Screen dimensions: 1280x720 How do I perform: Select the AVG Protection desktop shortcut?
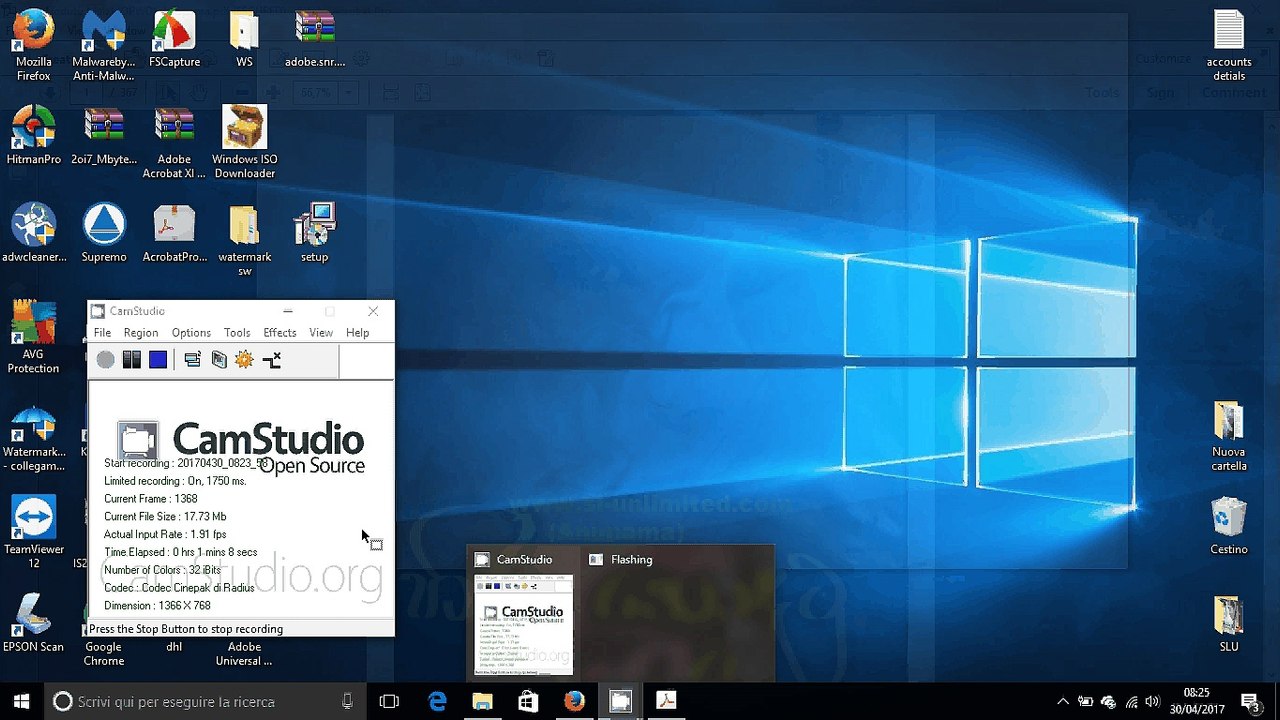[34, 338]
